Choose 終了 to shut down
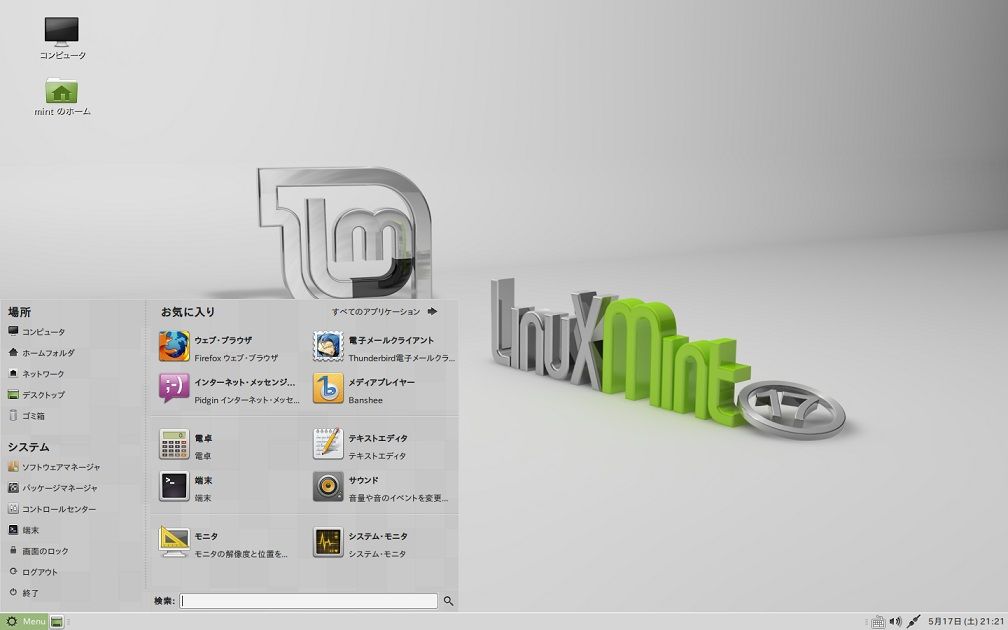 pyautogui.click(x=24, y=593)
